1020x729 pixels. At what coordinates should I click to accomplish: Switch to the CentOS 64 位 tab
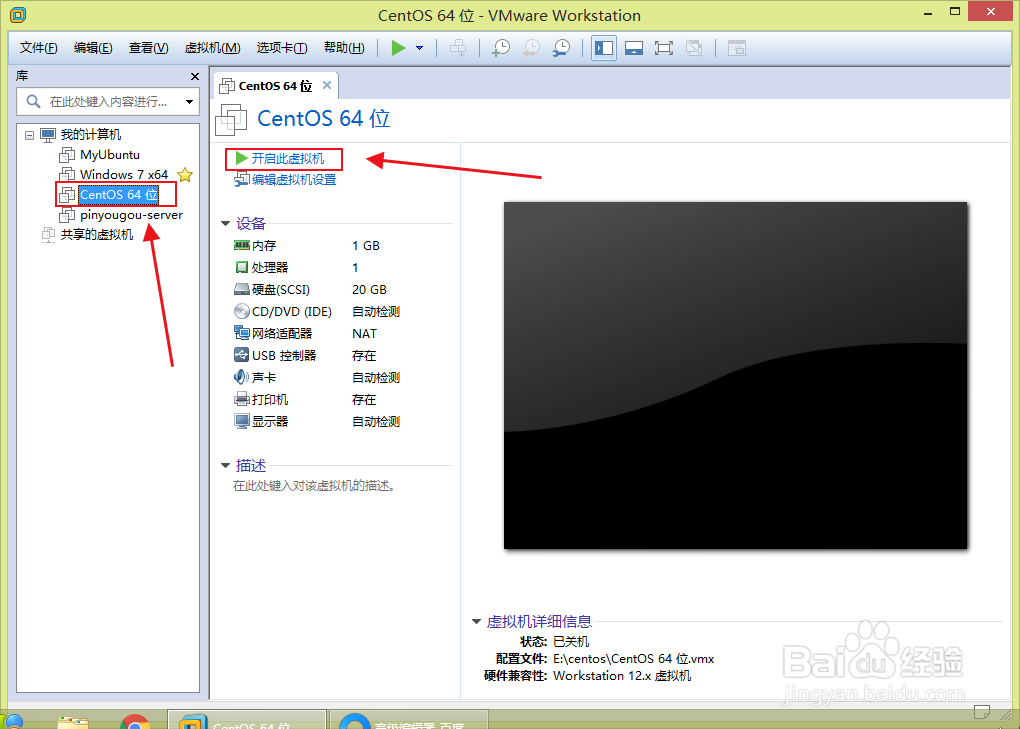click(x=270, y=86)
